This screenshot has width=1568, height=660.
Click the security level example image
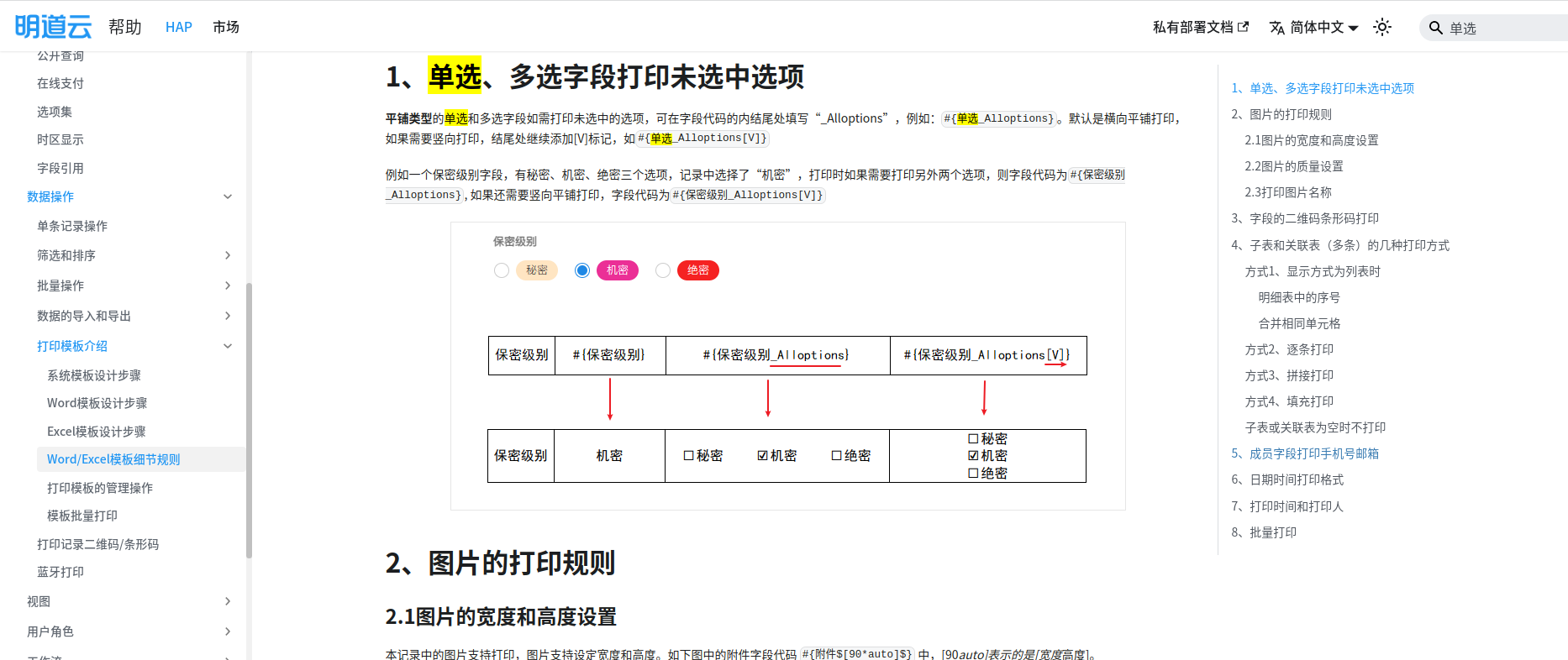point(787,366)
